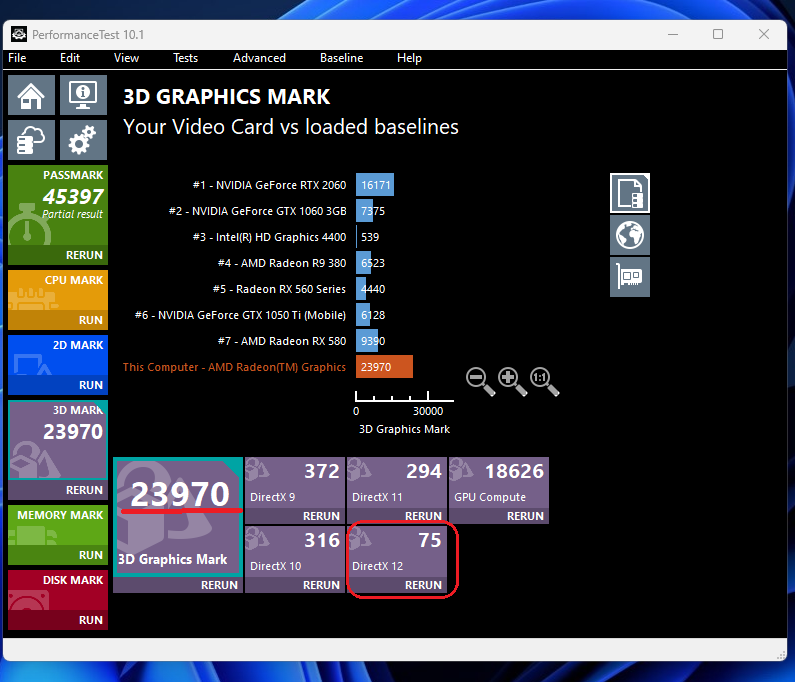The image size is (795, 682).
Task: Open the System Information monitor icon
Action: [83, 95]
